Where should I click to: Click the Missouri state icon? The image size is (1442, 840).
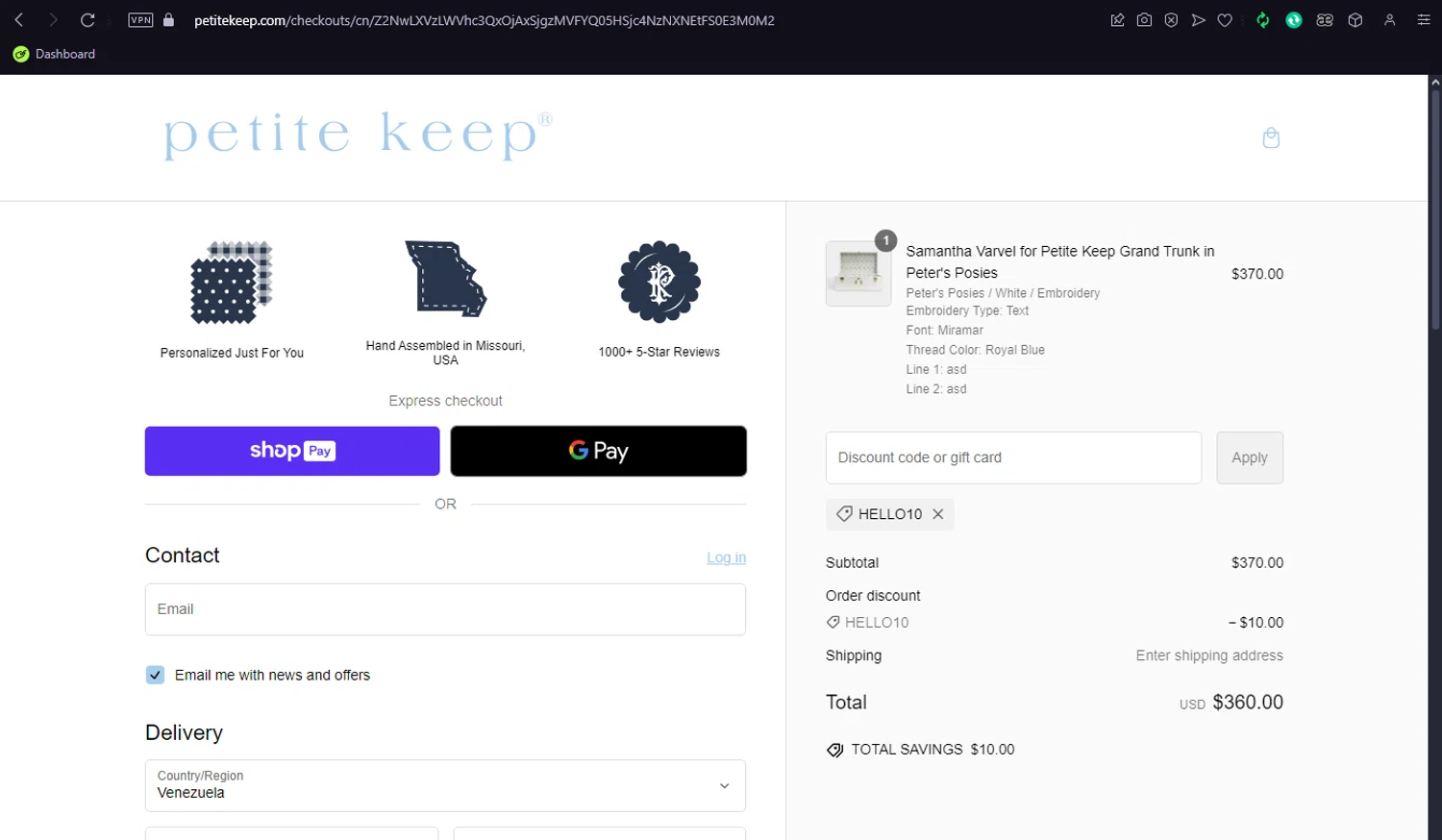tap(445, 279)
